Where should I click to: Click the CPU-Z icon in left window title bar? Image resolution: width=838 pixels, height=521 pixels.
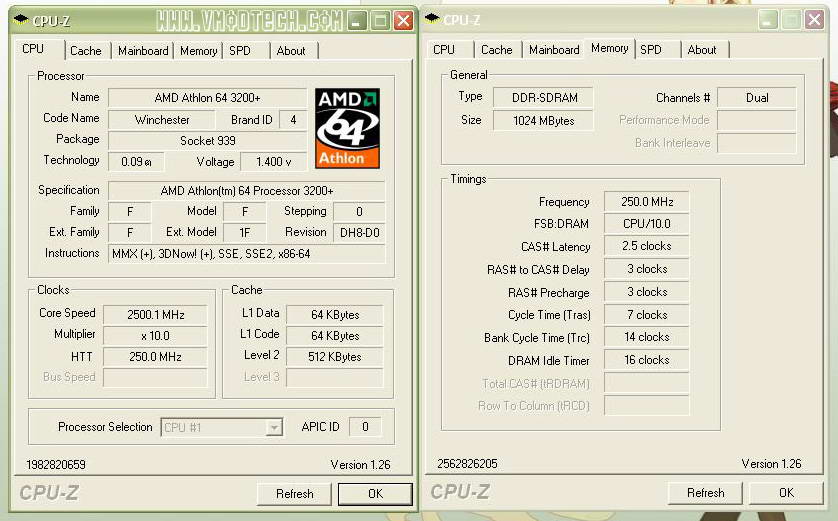pyautogui.click(x=21, y=20)
